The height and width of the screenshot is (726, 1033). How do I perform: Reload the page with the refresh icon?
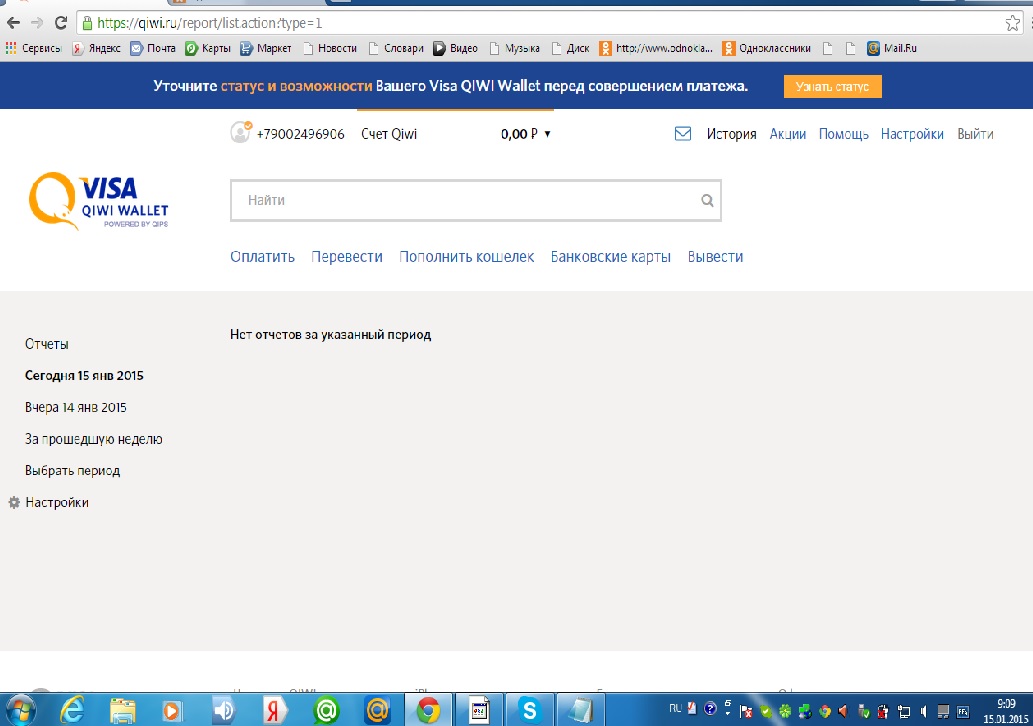pos(61,23)
